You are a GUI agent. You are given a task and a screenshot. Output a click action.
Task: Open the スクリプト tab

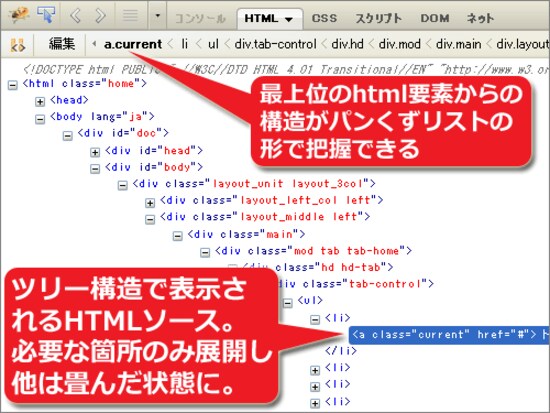click(x=378, y=18)
